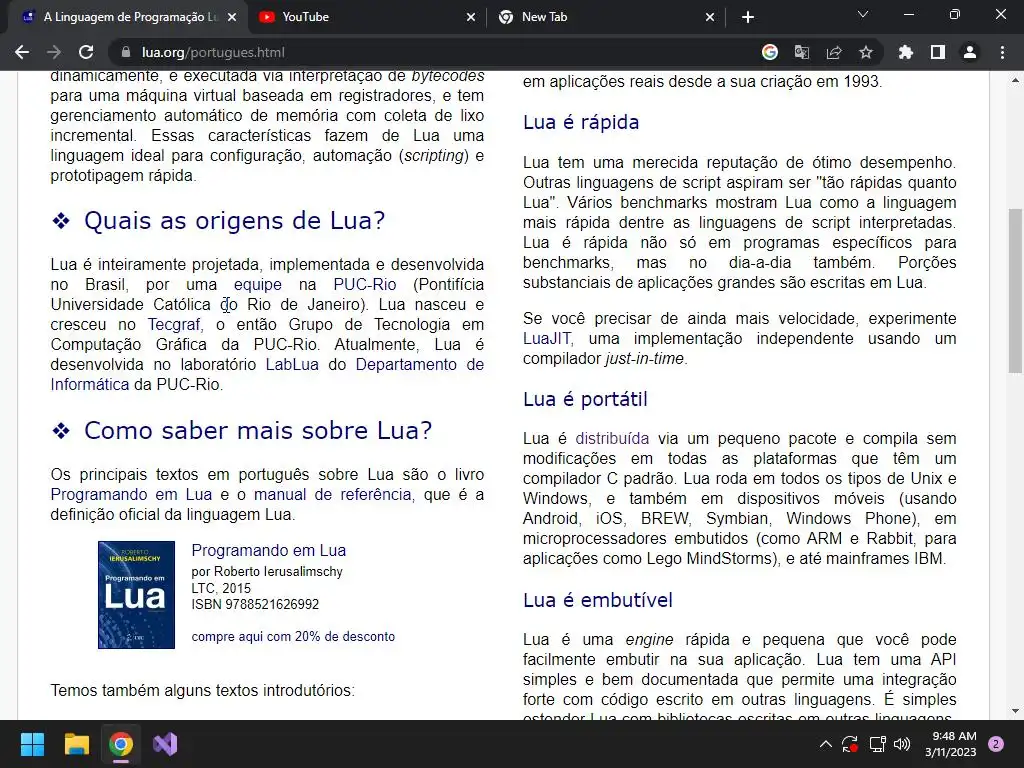Open Chrome's three-dot menu
Screen dimensions: 1024x768
(x=1002, y=52)
